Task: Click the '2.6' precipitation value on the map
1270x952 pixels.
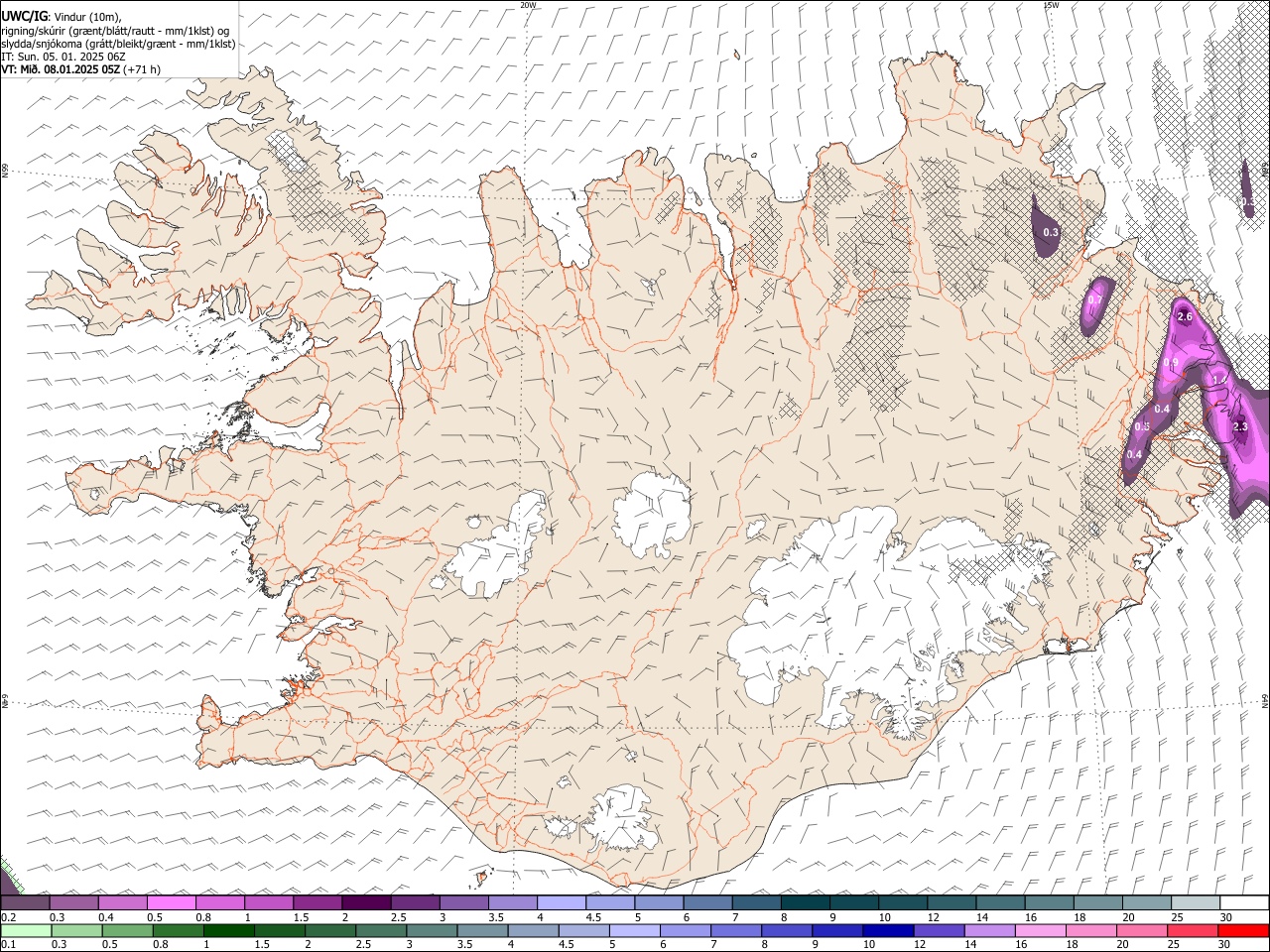Action: (x=1184, y=315)
